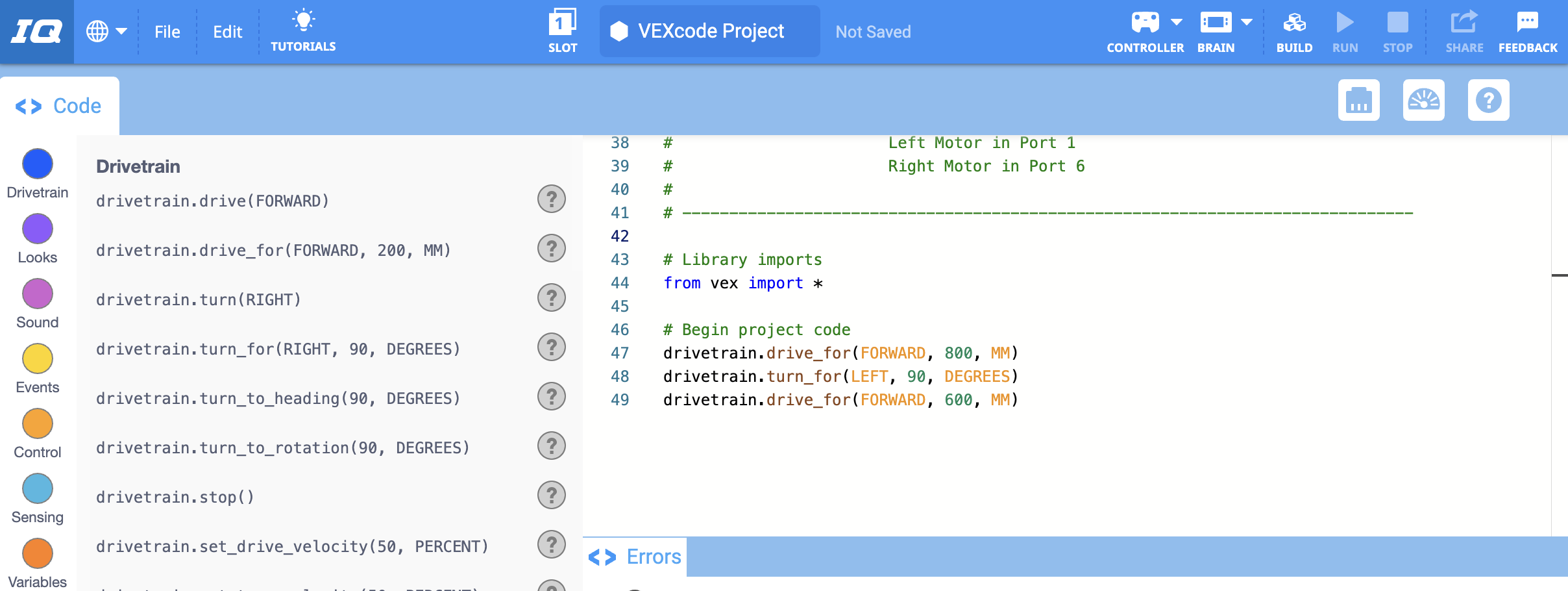The width and height of the screenshot is (1568, 591).
Task: Open the Sound command category
Action: 37,294
